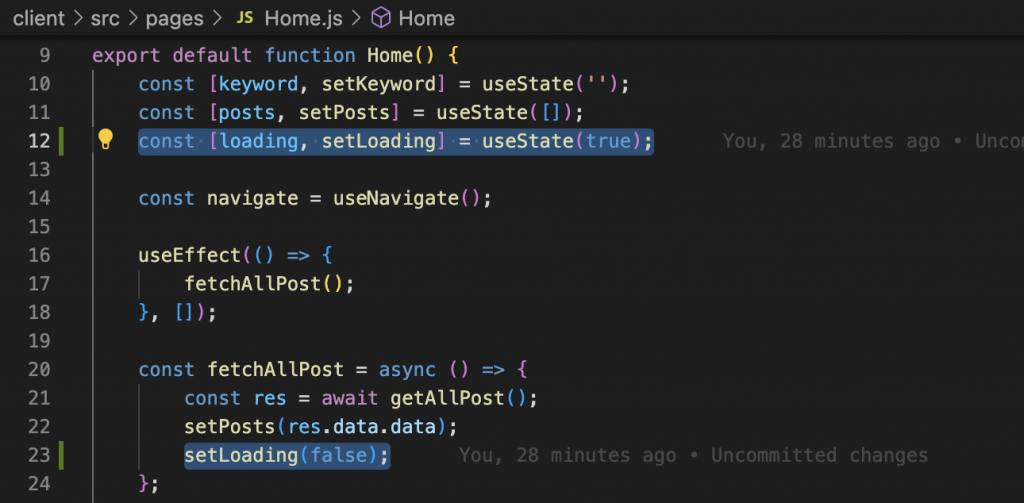The height and width of the screenshot is (503, 1024).
Task: Open the 'Home.js' breadcrumb segment
Action: click(x=303, y=18)
